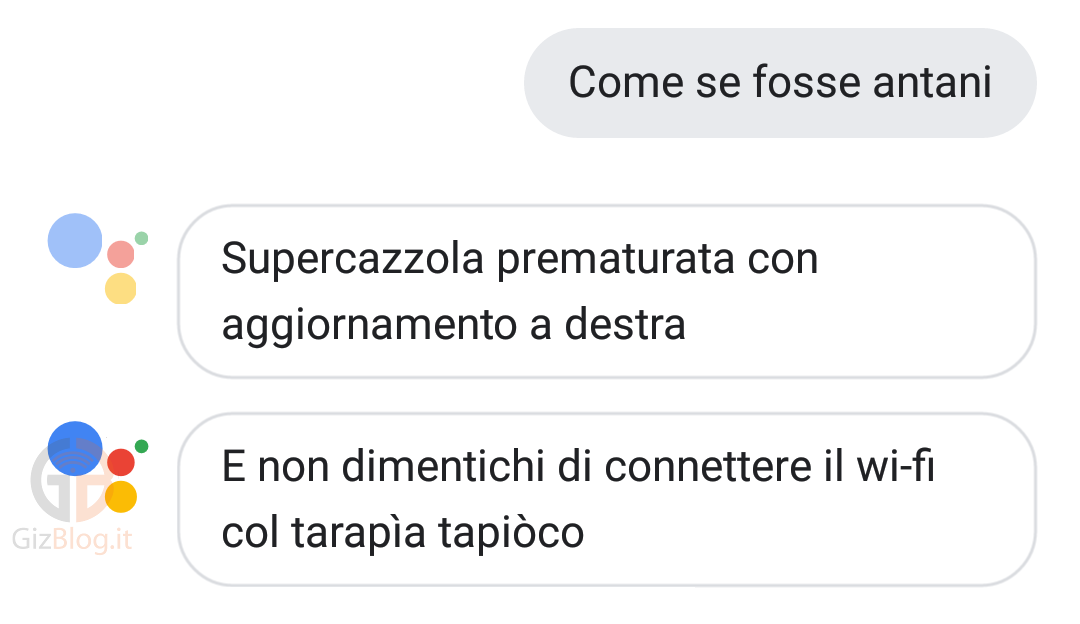
Task: Click the faded red dot of the upper Assistant logo
Action: [121, 254]
